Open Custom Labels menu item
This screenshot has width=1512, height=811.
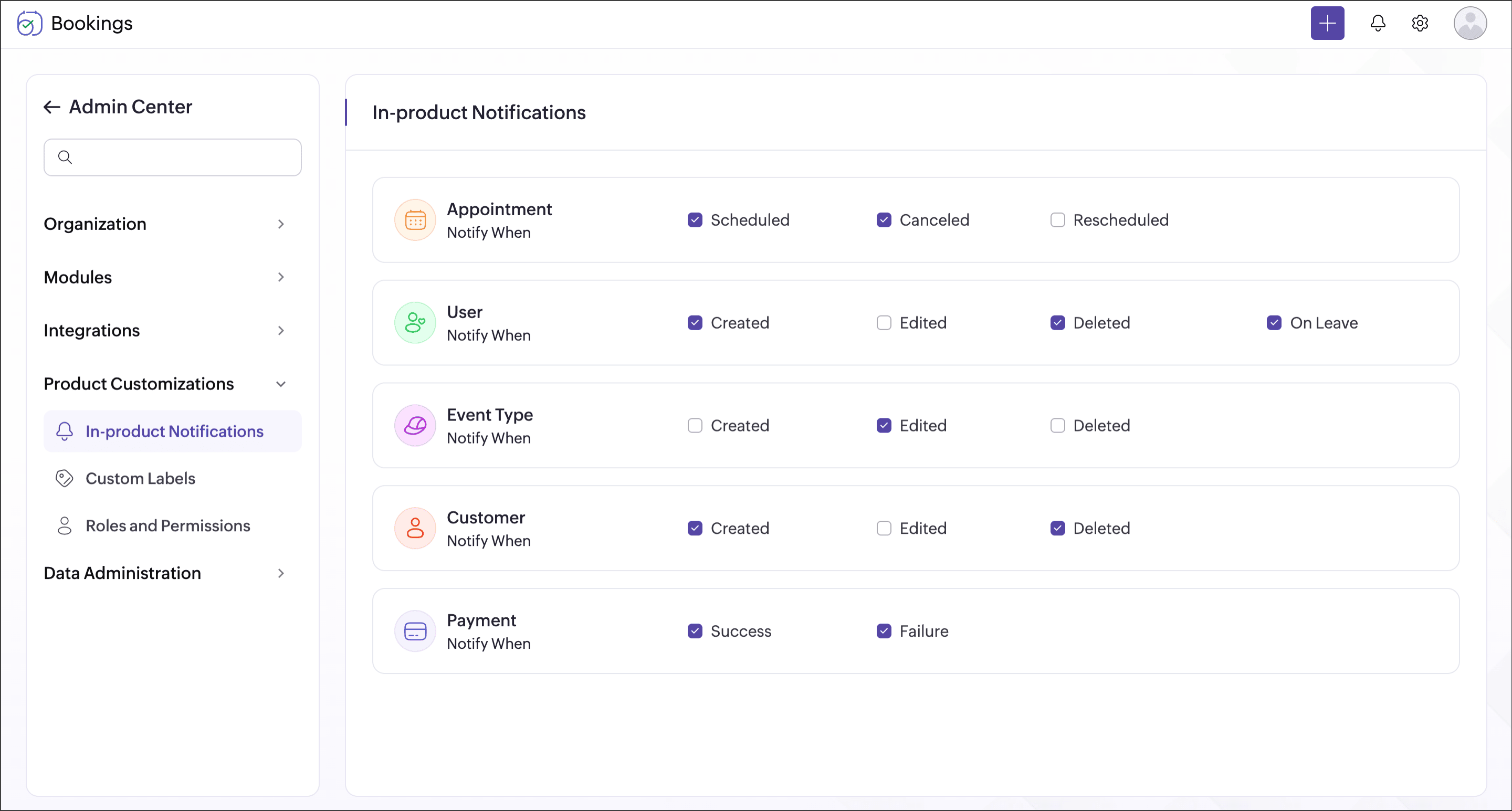140,478
